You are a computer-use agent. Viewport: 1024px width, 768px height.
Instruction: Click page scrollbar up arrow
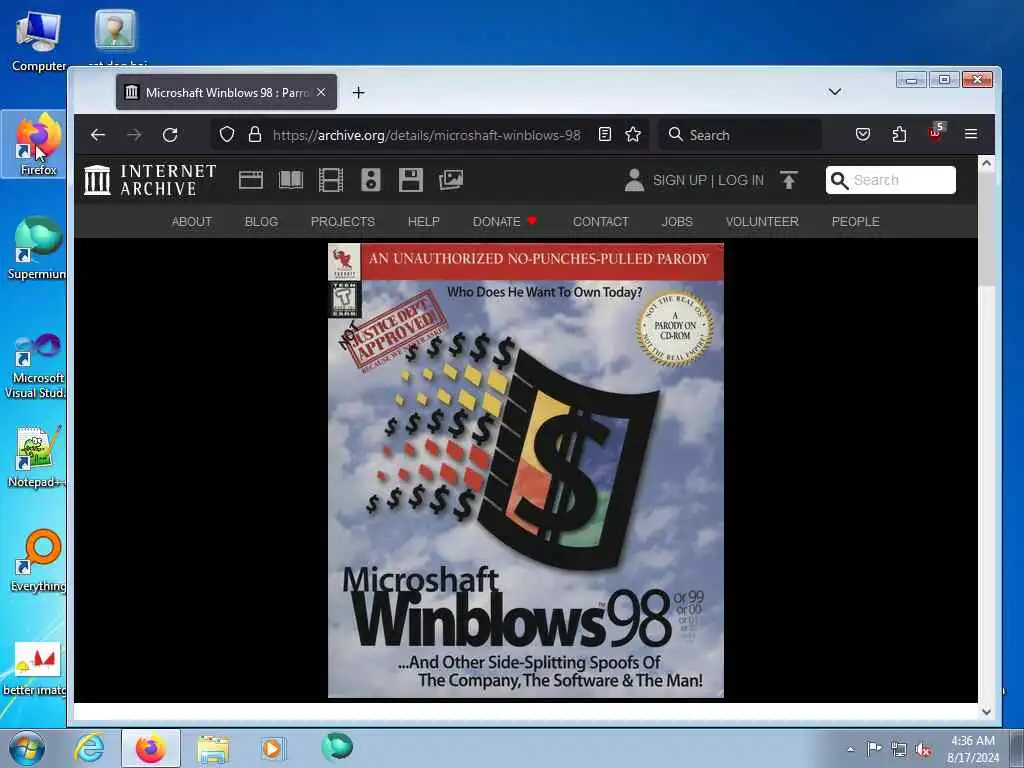click(986, 163)
